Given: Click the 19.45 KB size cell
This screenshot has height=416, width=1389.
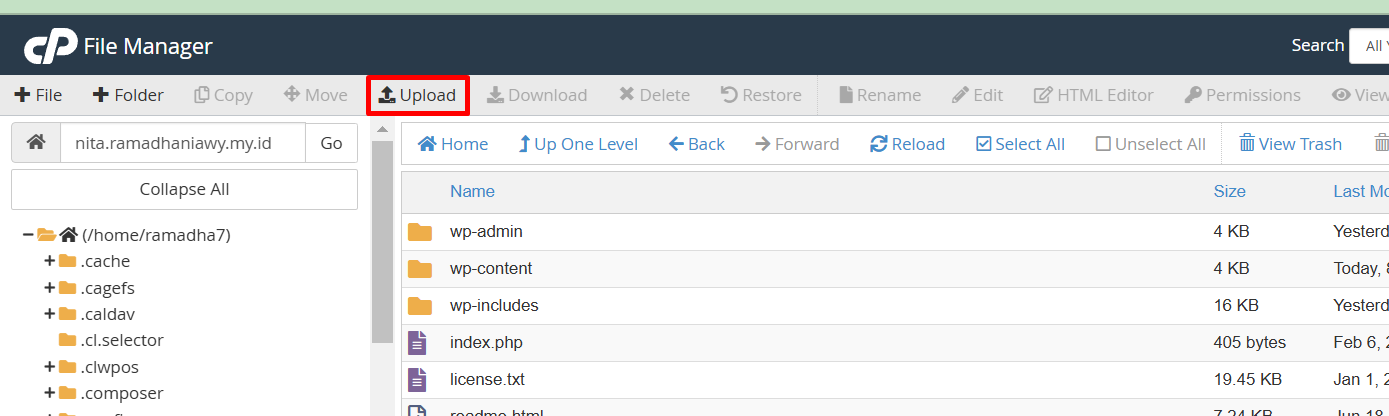Looking at the screenshot, I should tap(1247, 380).
